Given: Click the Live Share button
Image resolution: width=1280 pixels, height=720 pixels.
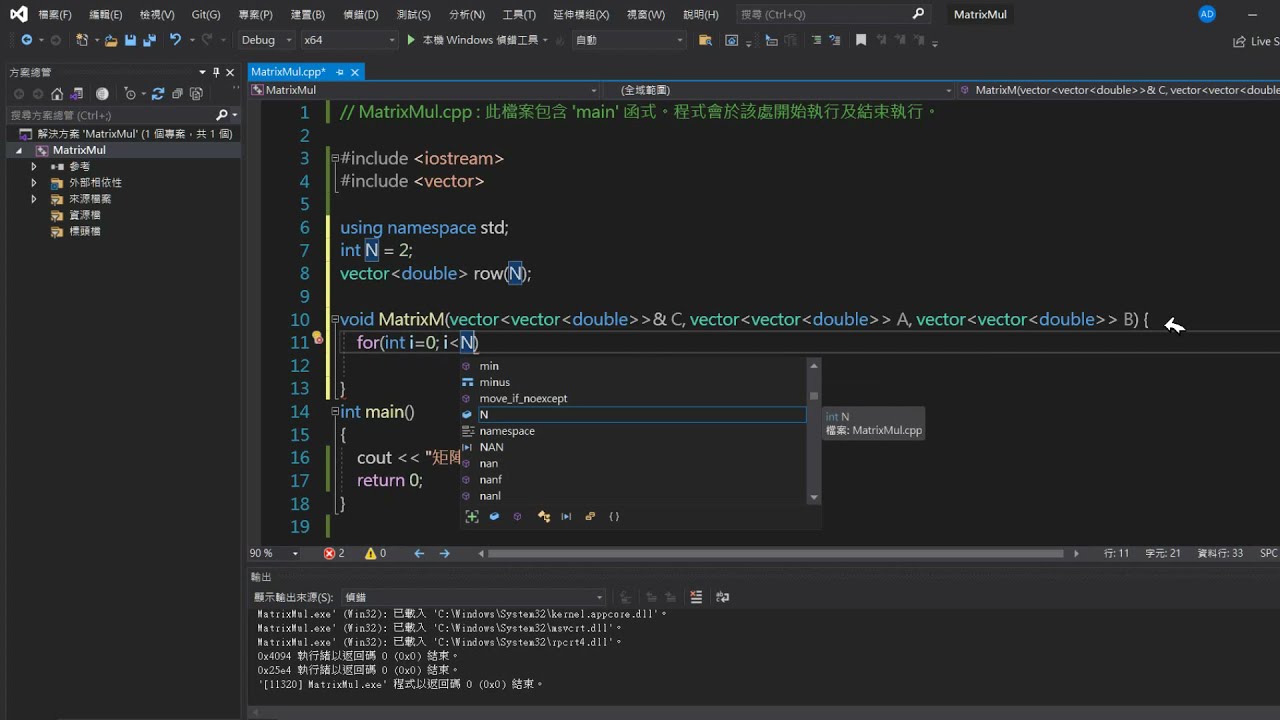Looking at the screenshot, I should pos(1255,41).
